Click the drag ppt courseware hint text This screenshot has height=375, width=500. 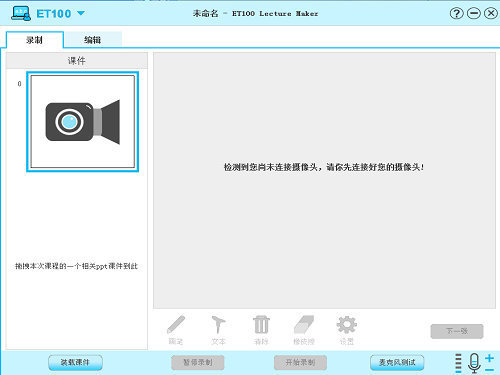pyautogui.click(x=76, y=266)
